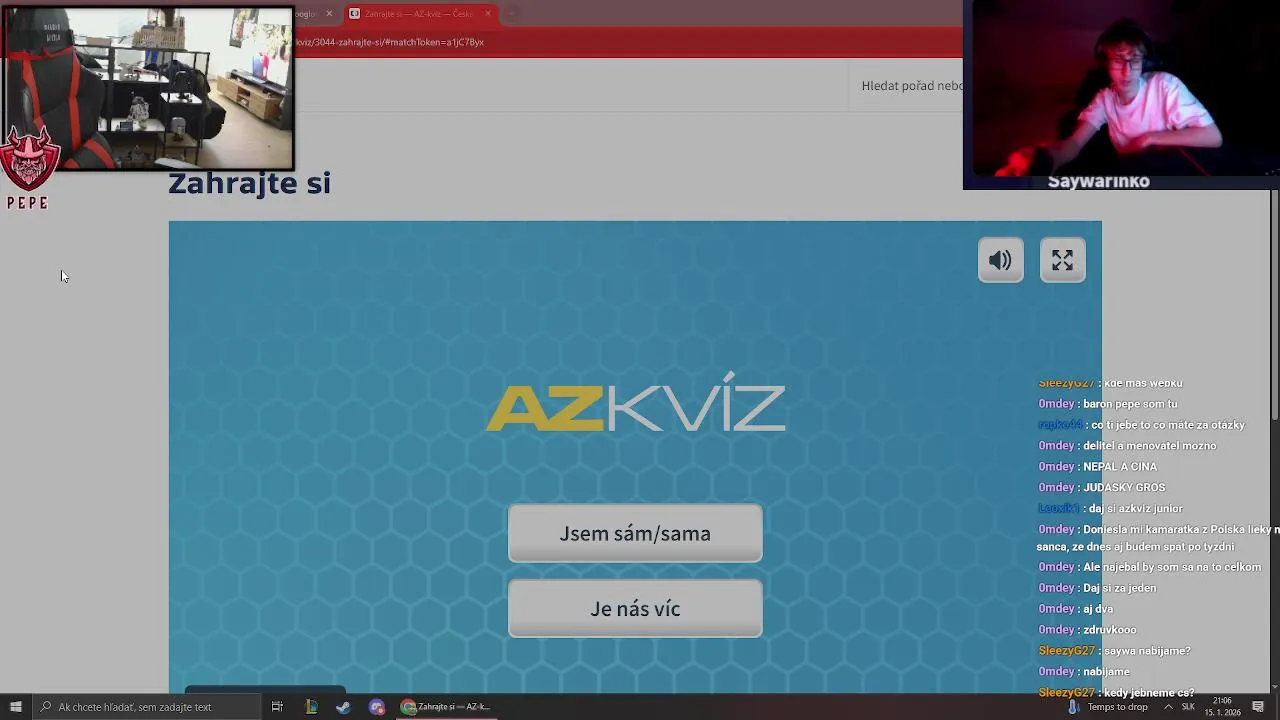1280x720 pixels.
Task: Click the chat message "baron pepe som tu"
Action: [x=1130, y=404]
